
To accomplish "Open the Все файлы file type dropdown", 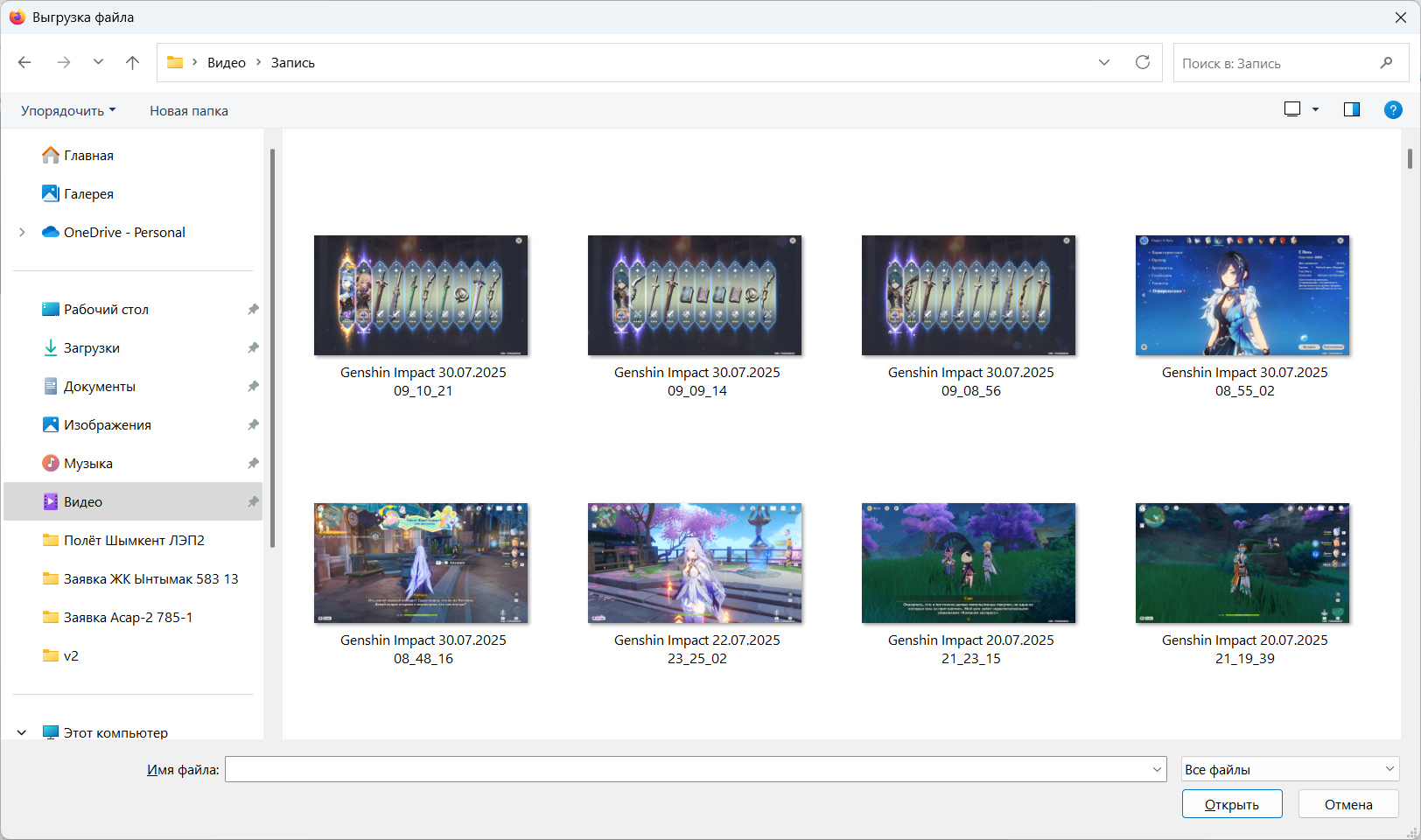I will (1290, 769).
